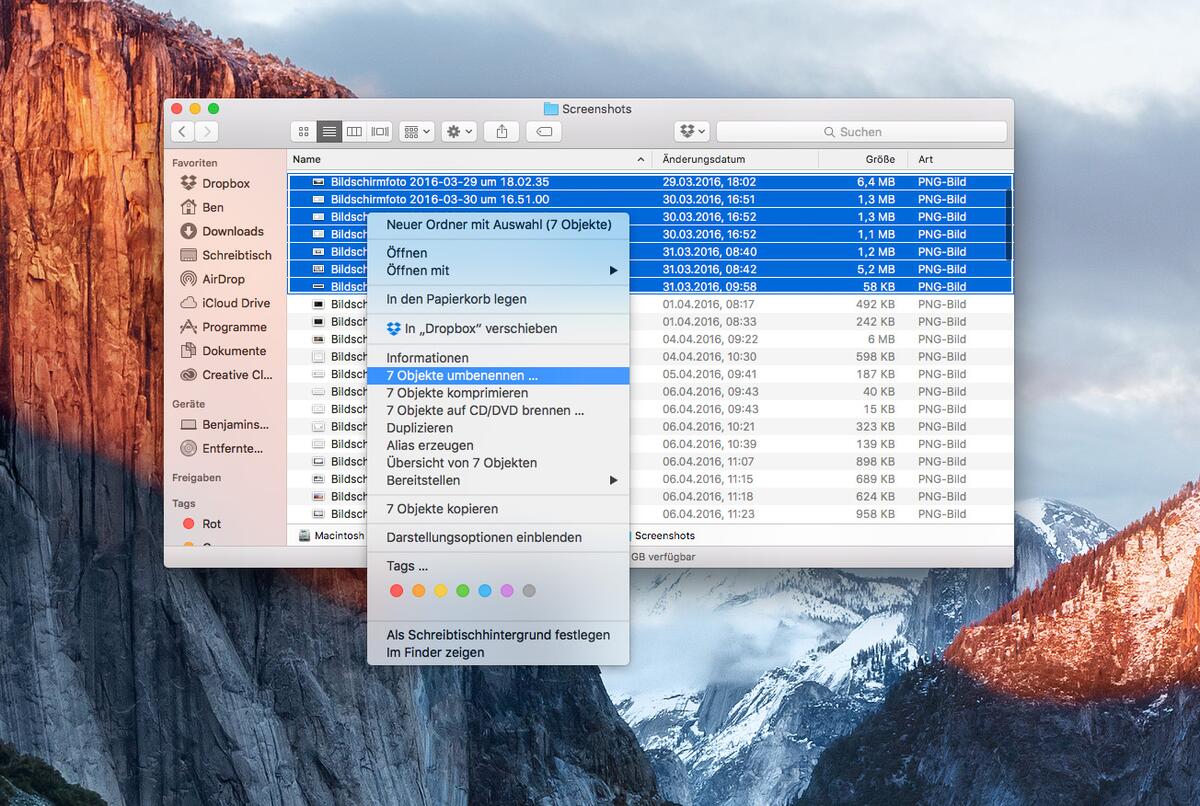Open the Dropbox toolbar dropdown
Image resolution: width=1200 pixels, height=806 pixels.
point(692,132)
